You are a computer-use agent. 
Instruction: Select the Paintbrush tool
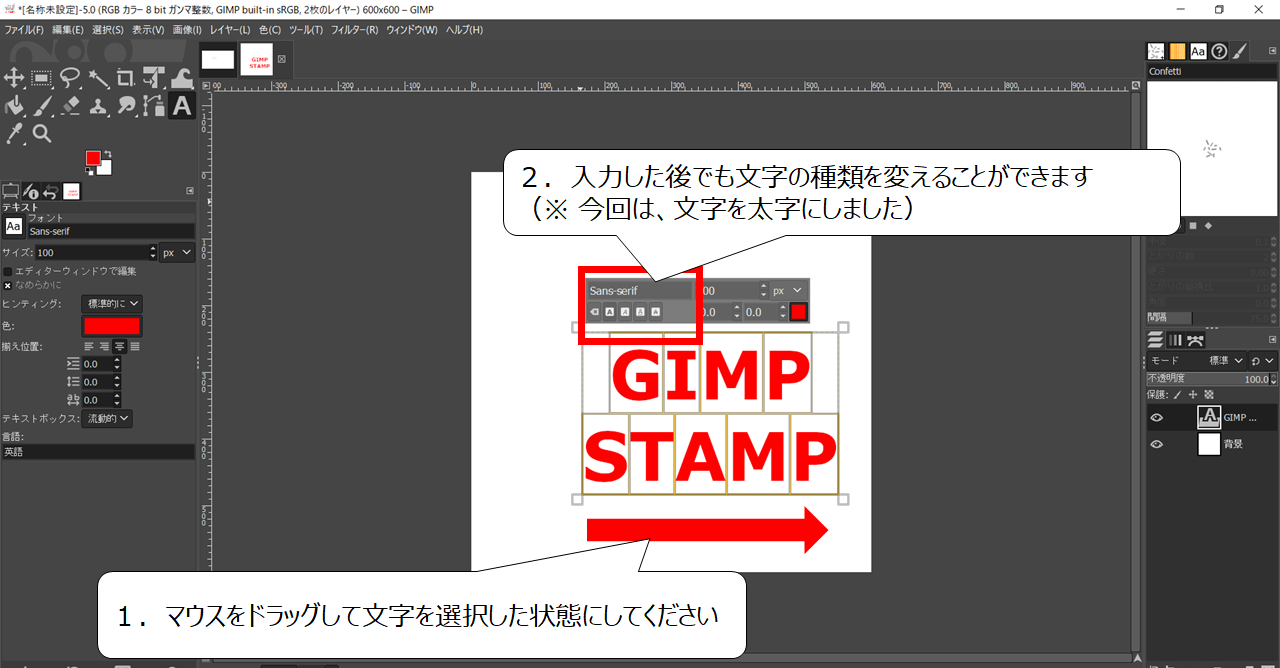(x=42, y=105)
